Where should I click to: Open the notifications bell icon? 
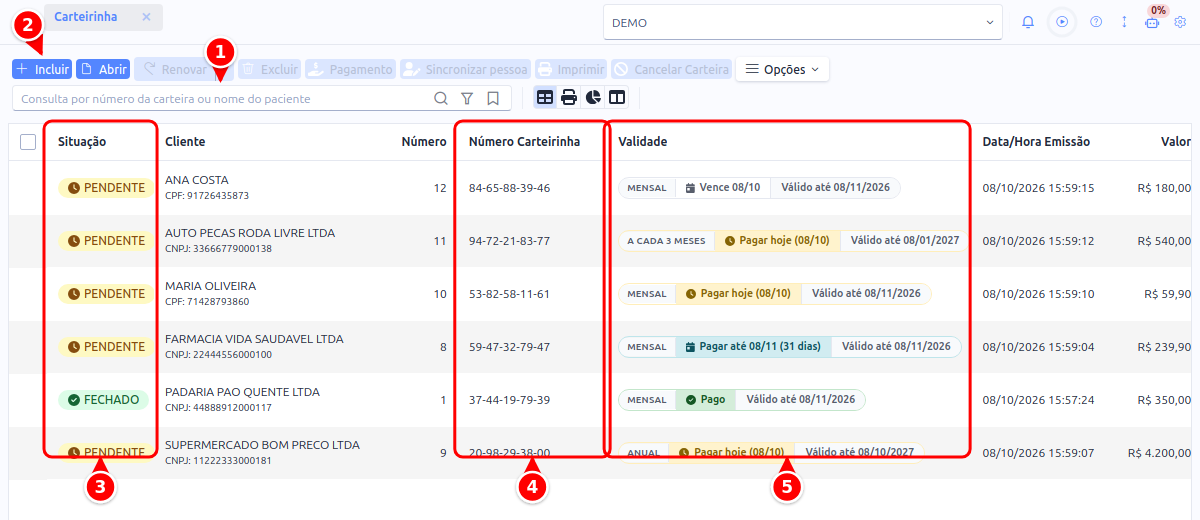[x=1028, y=22]
